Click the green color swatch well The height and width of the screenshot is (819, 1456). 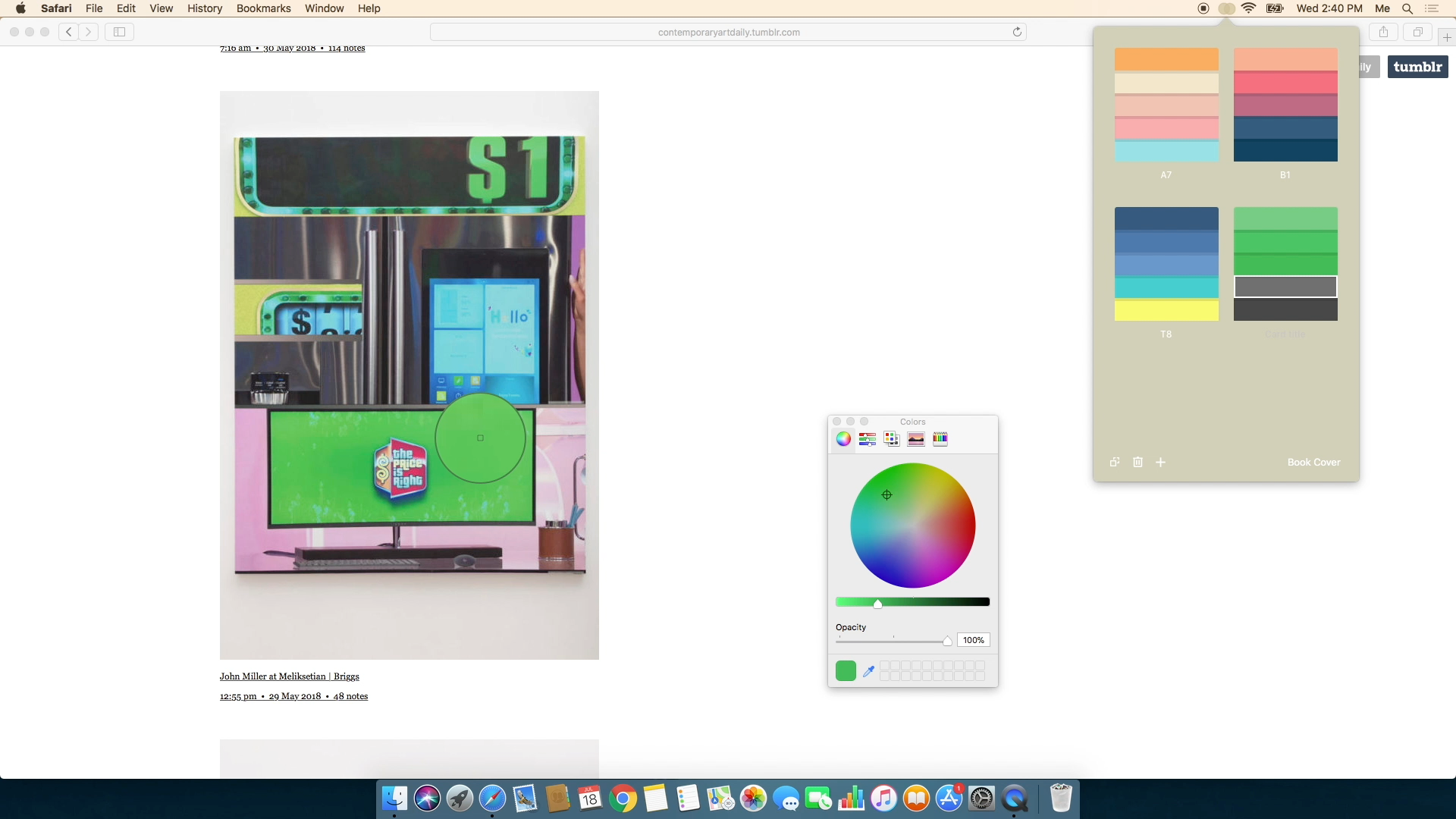[845, 670]
